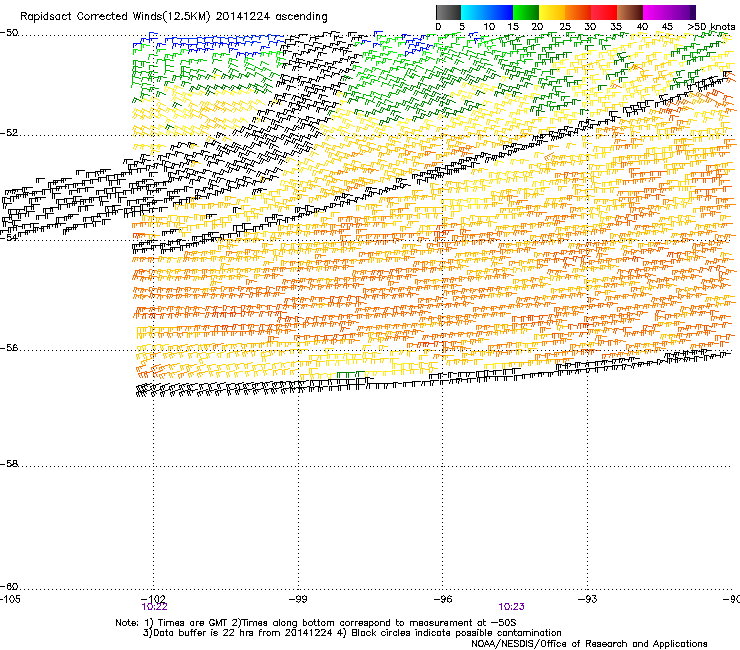The height and width of the screenshot is (650, 740).
Task: Click the latitude label '-54'
Action: [x=9, y=238]
